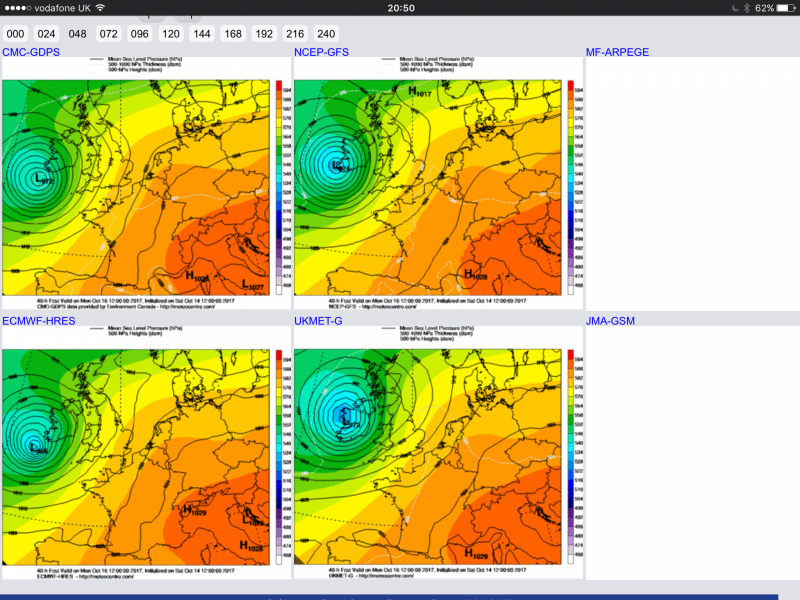Tap the 20:50 clock in status bar
The height and width of the screenshot is (600, 800).
[401, 8]
